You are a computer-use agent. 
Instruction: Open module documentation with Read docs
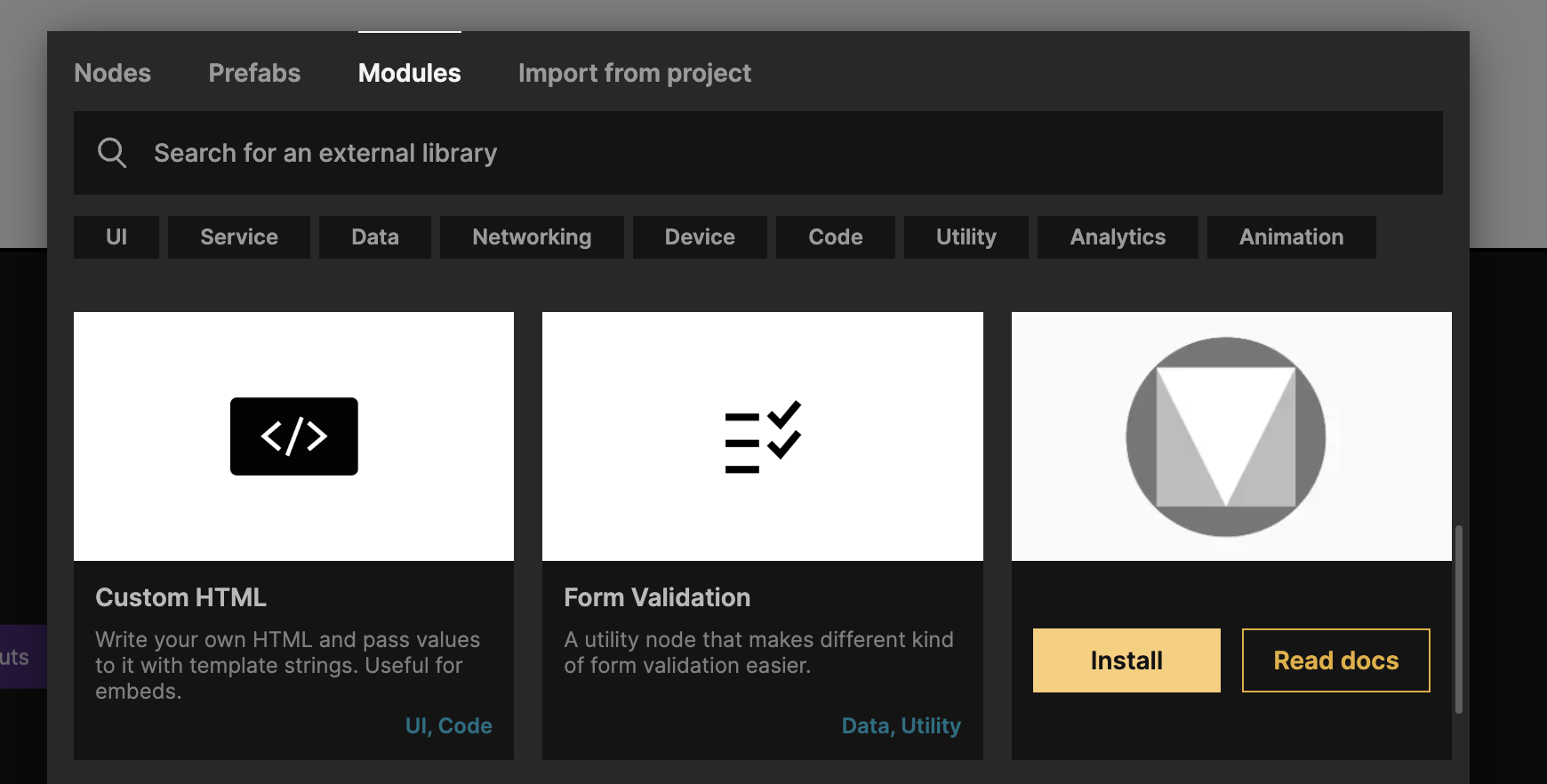(1335, 660)
